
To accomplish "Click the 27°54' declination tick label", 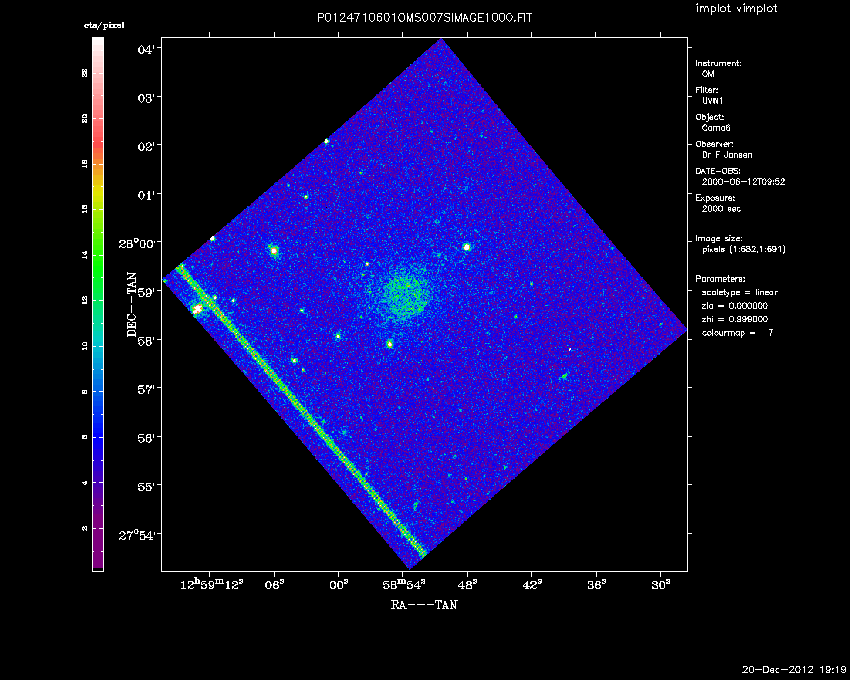I will pyautogui.click(x=139, y=536).
